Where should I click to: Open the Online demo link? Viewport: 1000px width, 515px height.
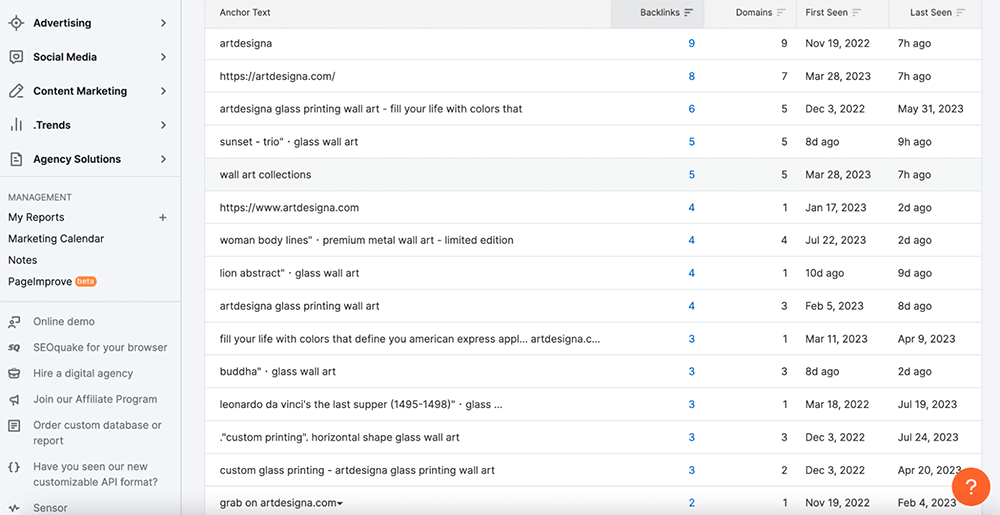pyautogui.click(x=64, y=322)
